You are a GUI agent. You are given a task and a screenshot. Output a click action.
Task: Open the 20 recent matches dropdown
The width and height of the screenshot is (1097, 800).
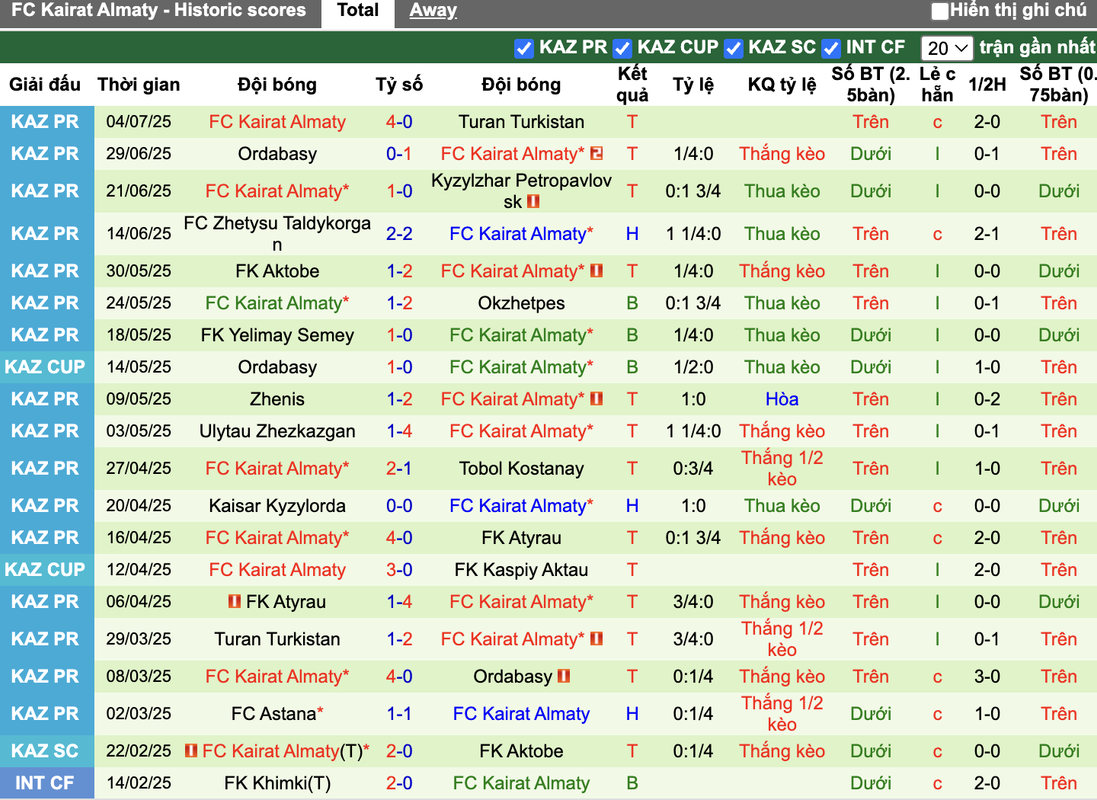pos(947,48)
